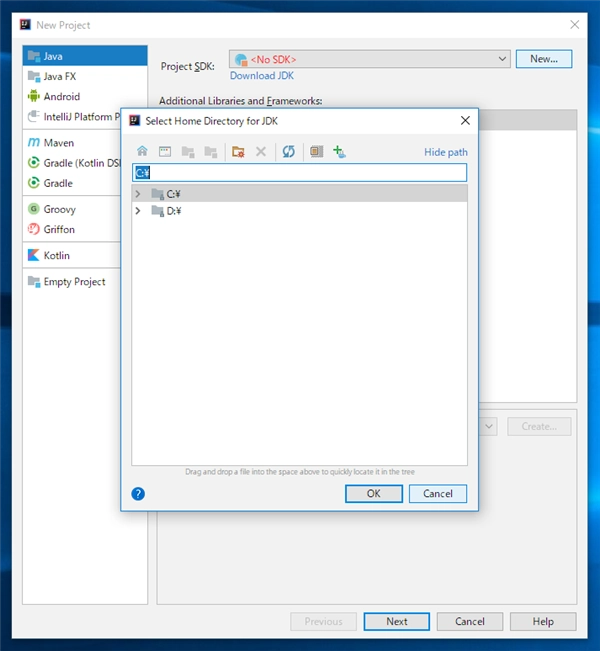600x651 pixels.
Task: Close the Select Home Directory for JDK dialog
Action: [465, 120]
